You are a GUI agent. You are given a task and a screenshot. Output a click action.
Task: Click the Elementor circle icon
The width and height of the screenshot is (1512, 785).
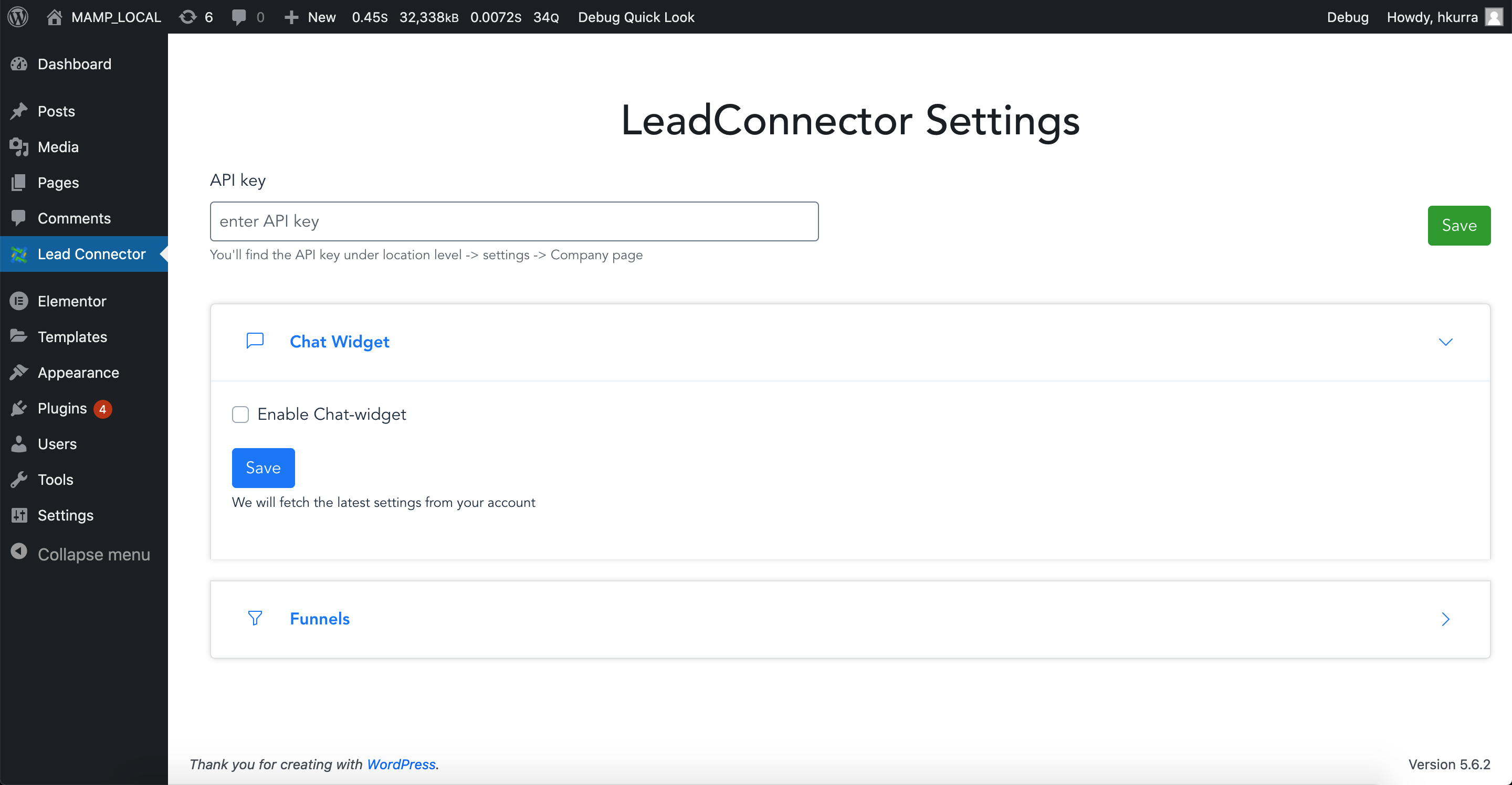pos(19,302)
